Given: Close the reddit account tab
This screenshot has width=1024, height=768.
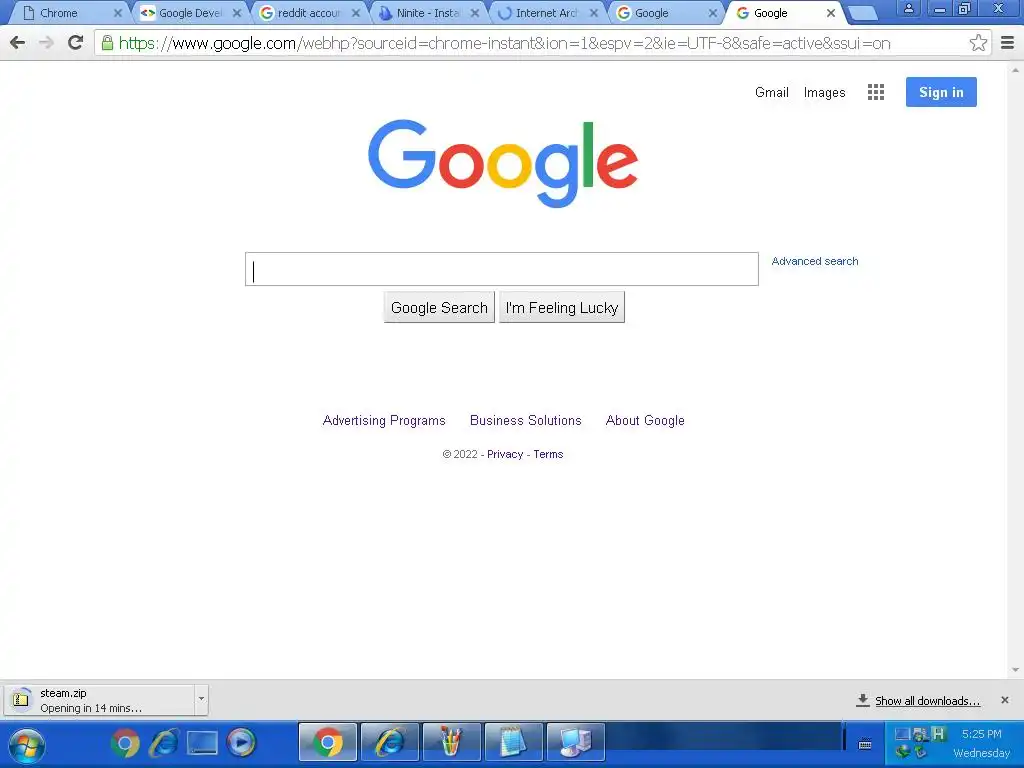Looking at the screenshot, I should pyautogui.click(x=356, y=13).
